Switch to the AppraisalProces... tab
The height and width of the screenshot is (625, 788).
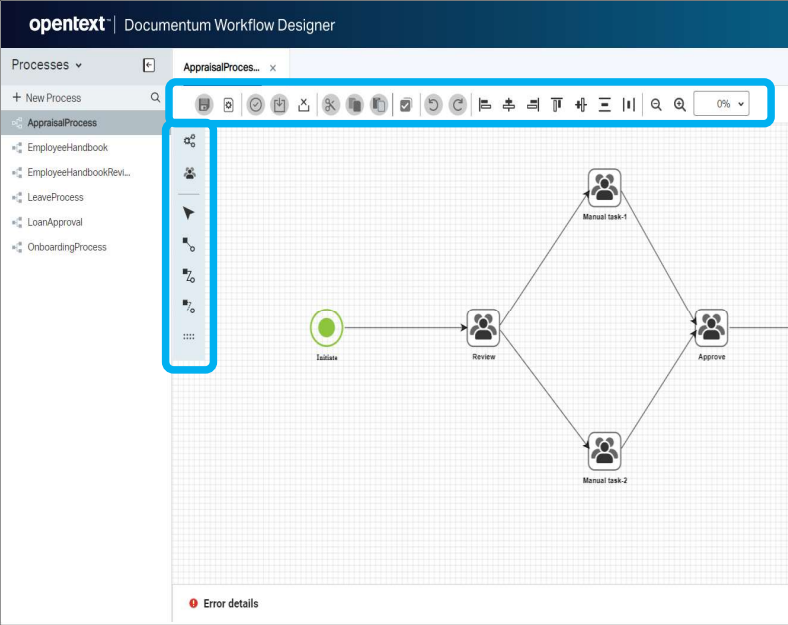pyautogui.click(x=221, y=68)
